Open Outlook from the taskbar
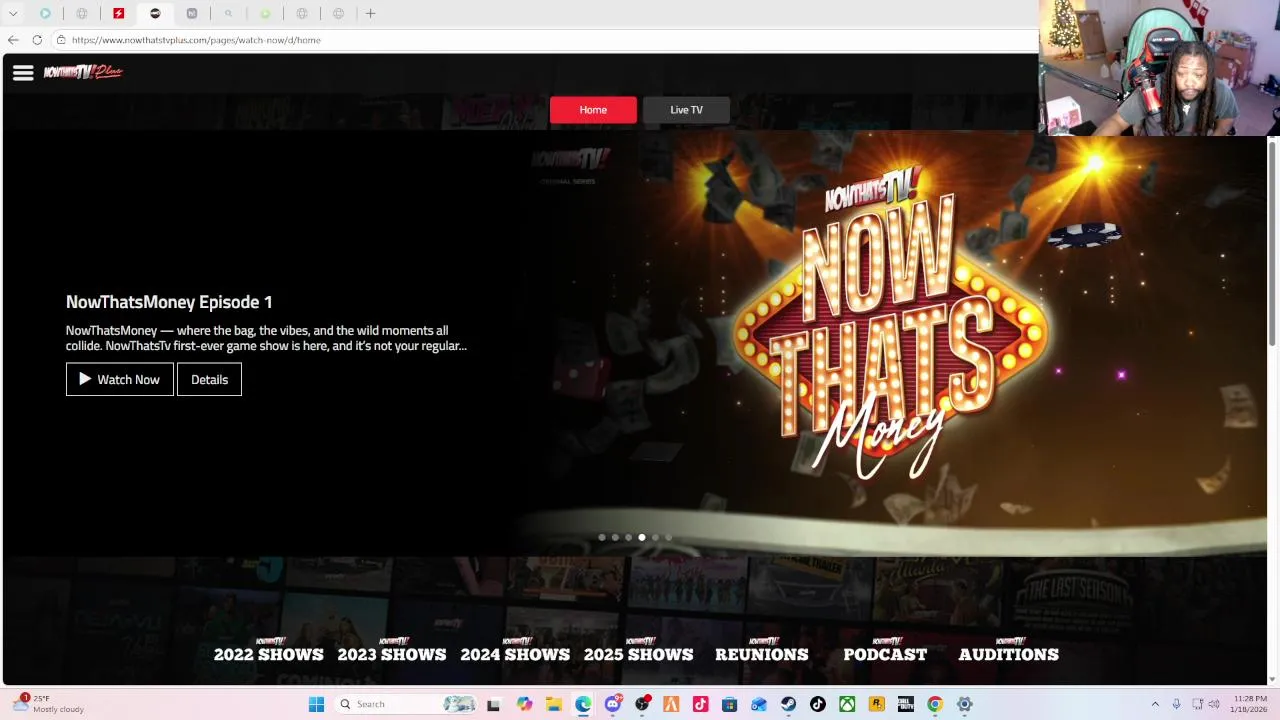 [759, 704]
